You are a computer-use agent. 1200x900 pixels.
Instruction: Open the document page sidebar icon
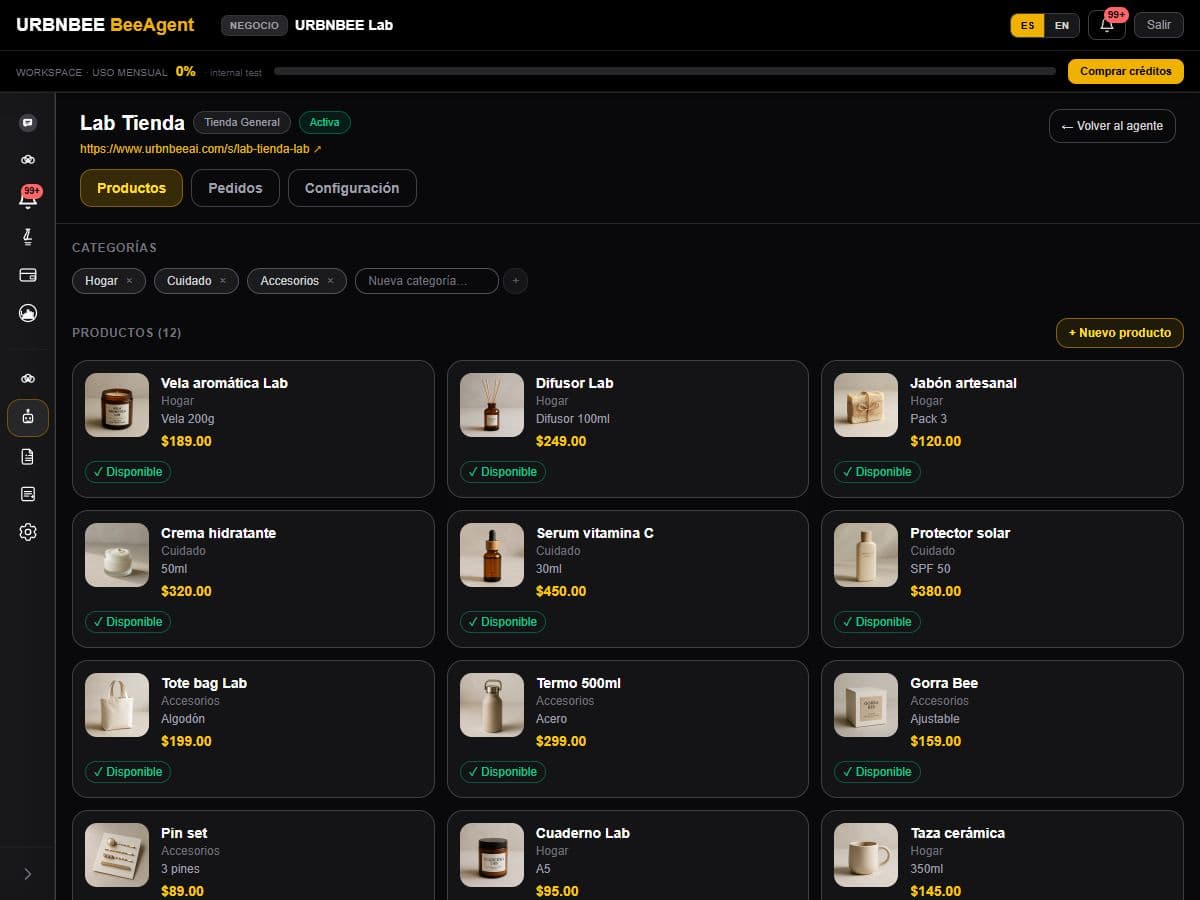pyautogui.click(x=28, y=456)
